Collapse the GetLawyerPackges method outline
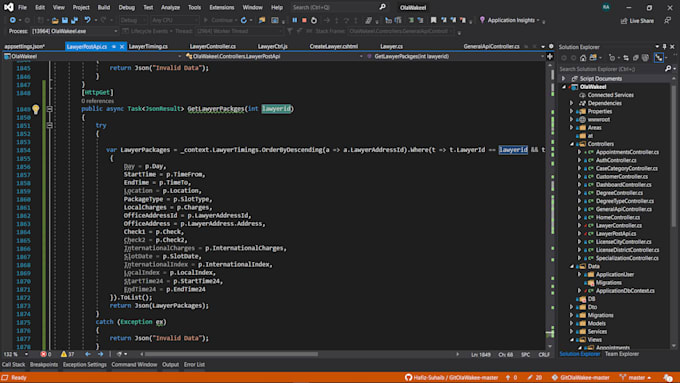 pyautogui.click(x=49, y=109)
